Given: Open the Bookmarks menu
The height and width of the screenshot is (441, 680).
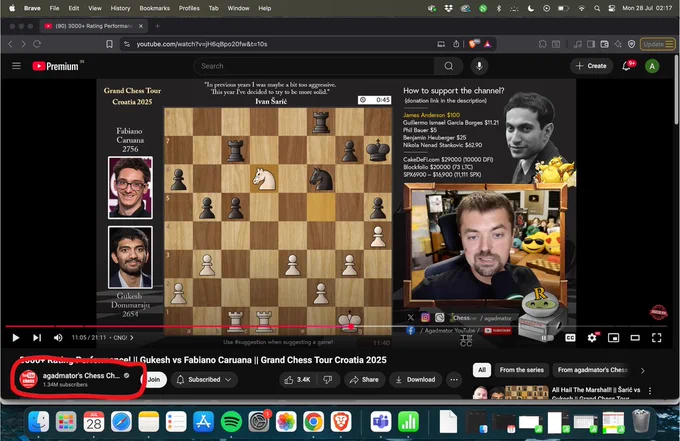Looking at the screenshot, I should point(154,8).
